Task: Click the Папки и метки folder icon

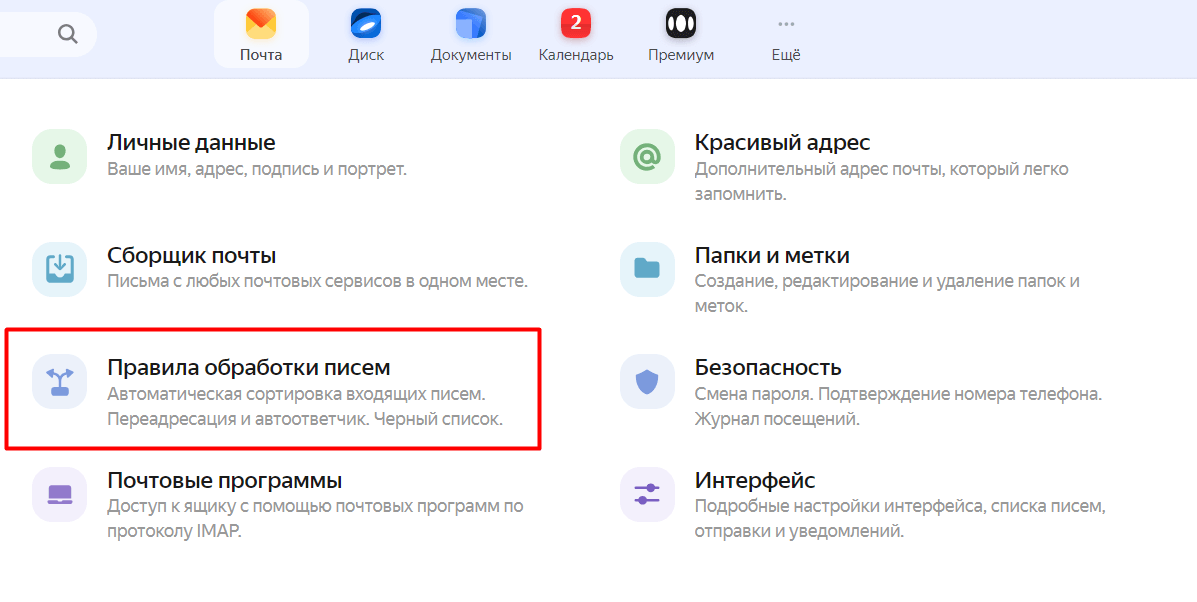Action: 647,269
